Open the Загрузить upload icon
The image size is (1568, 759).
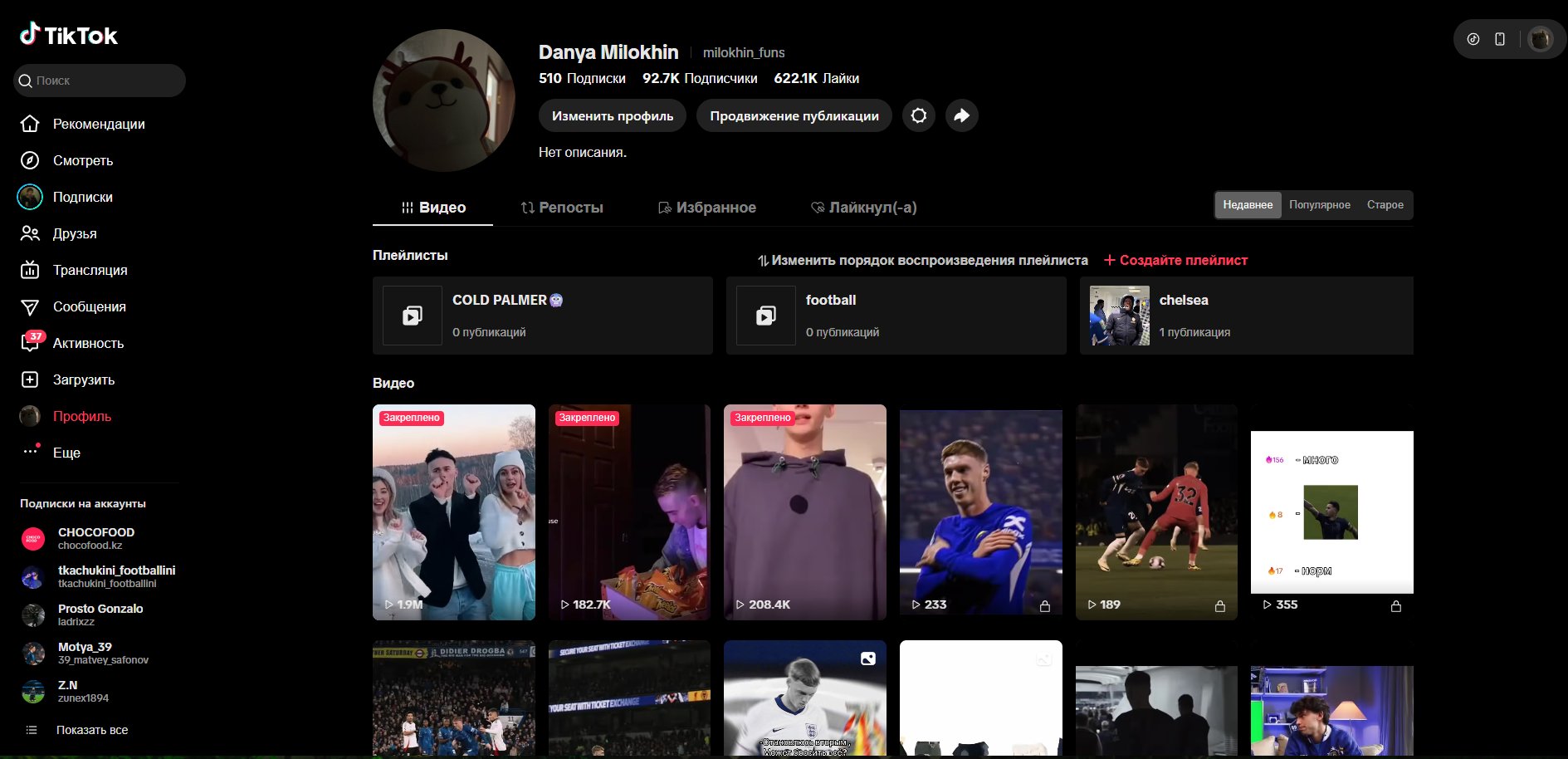tap(30, 379)
